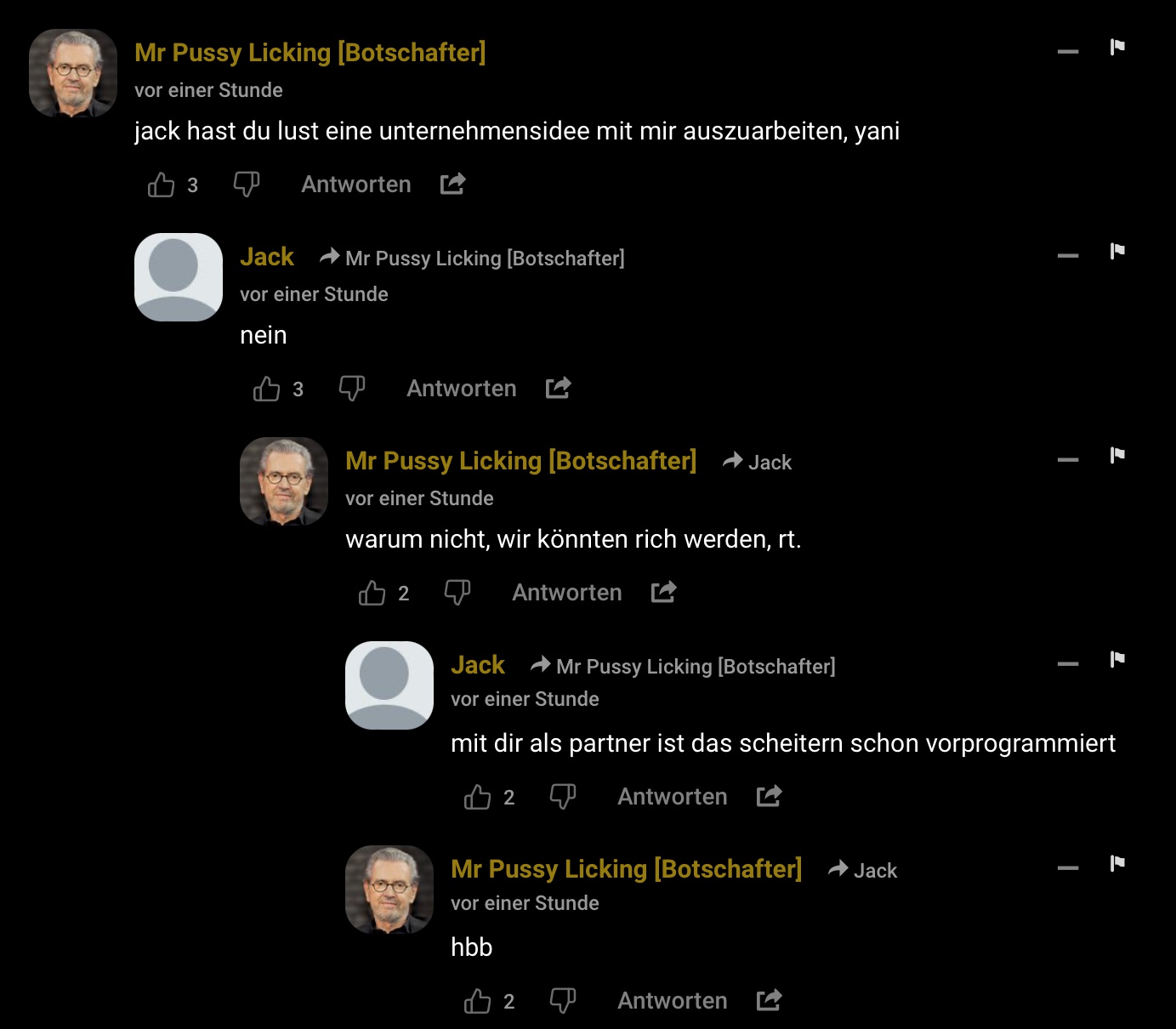Screen dimensions: 1176x1029
Task: Click Jack's default avatar beside "nein"
Action: [x=179, y=277]
